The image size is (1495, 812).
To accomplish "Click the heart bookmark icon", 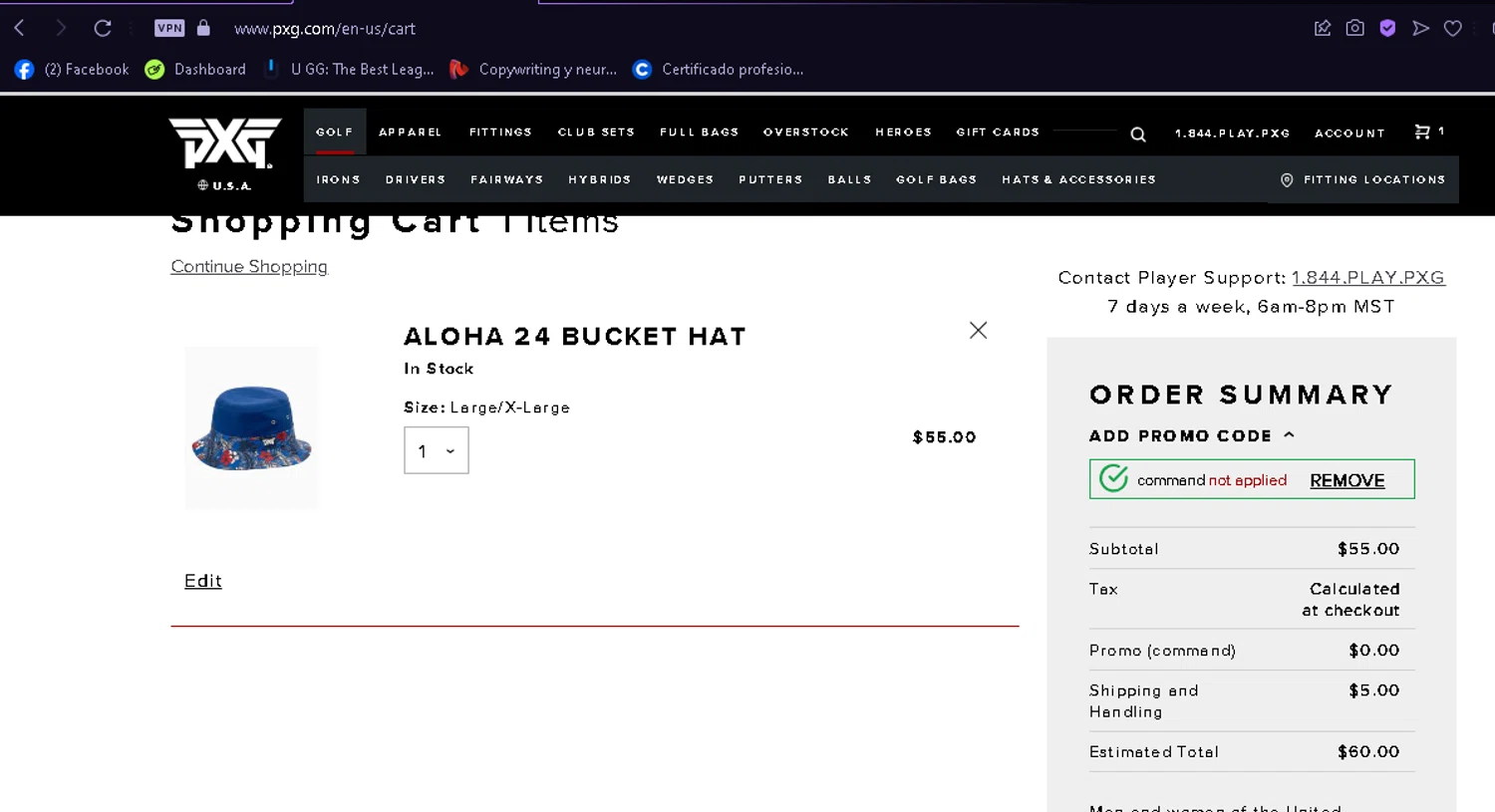I will click(1452, 28).
